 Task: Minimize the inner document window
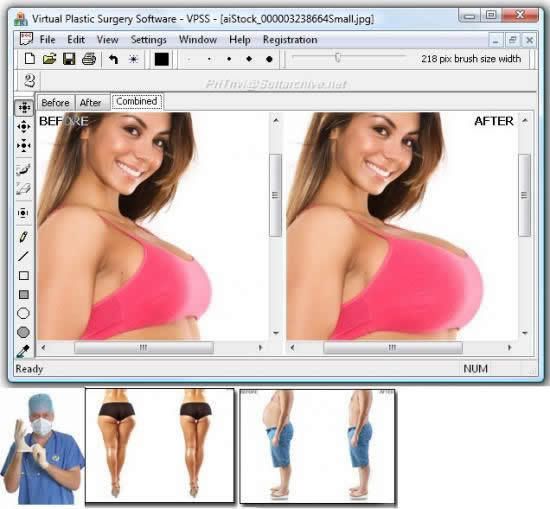pyautogui.click(x=495, y=40)
